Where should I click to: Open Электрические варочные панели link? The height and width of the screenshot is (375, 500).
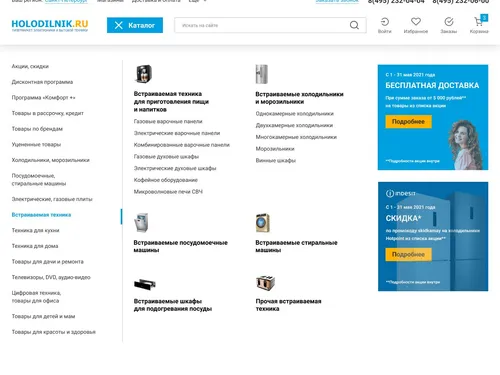[177, 133]
